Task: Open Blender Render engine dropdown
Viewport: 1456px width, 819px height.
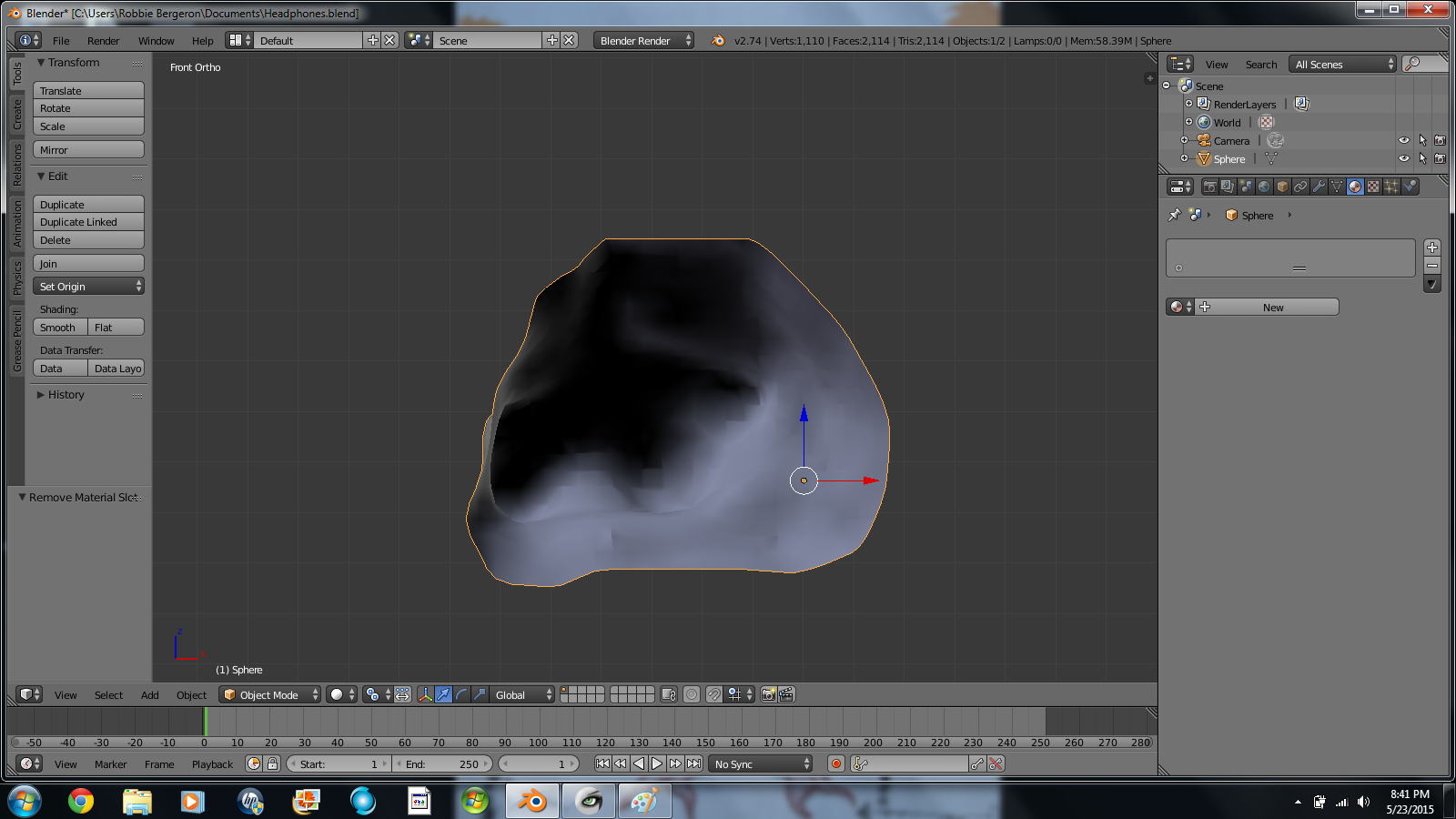Action: point(643,40)
